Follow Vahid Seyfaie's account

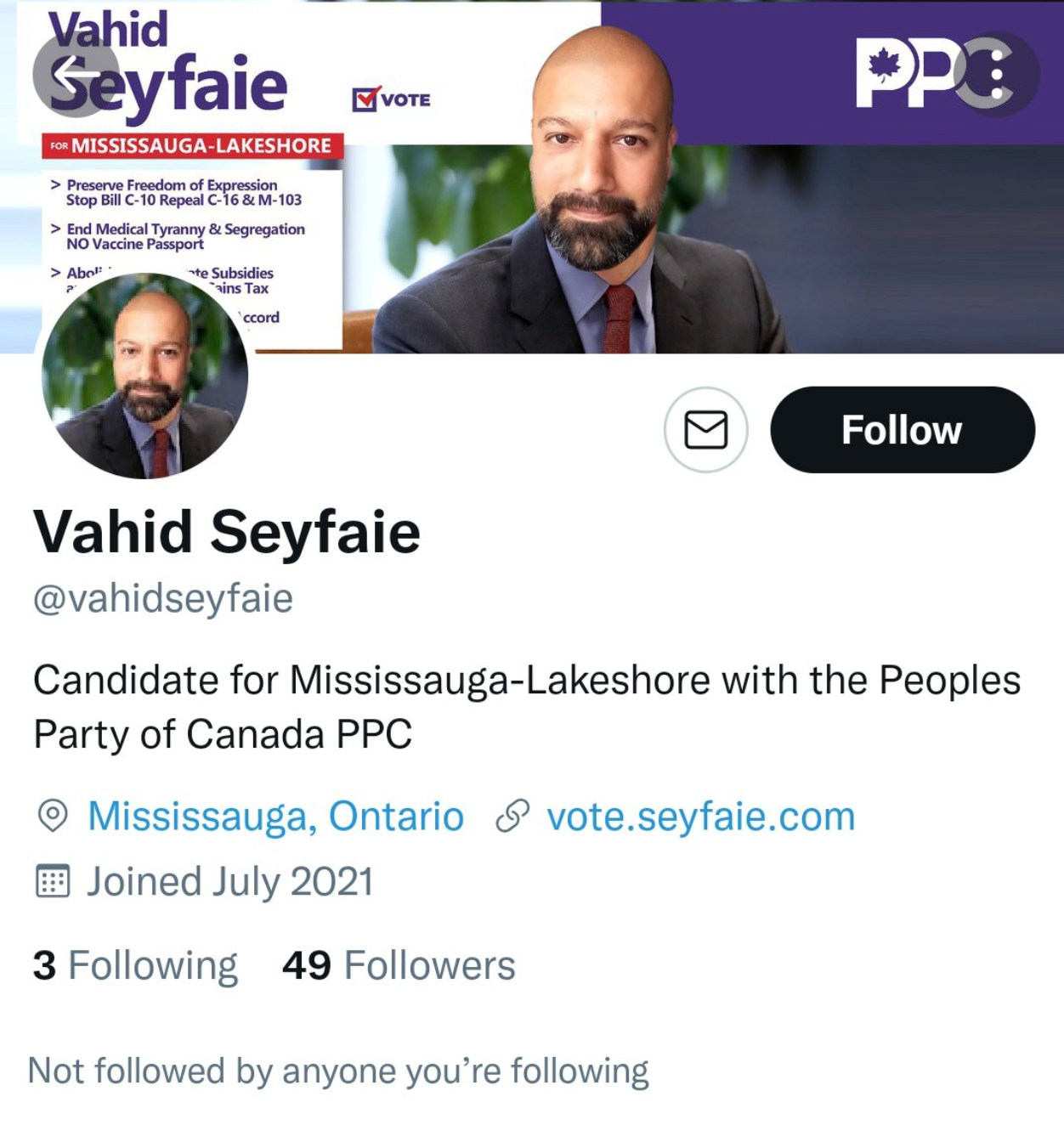(x=903, y=430)
